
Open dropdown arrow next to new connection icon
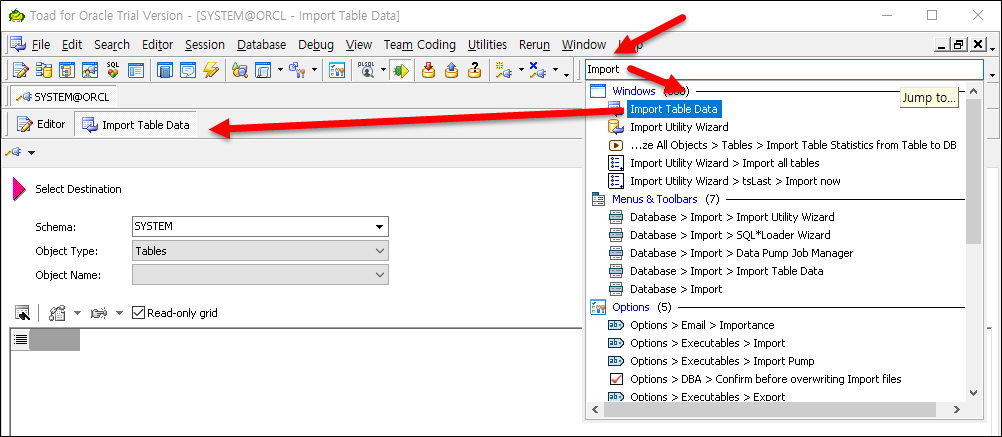coord(521,70)
